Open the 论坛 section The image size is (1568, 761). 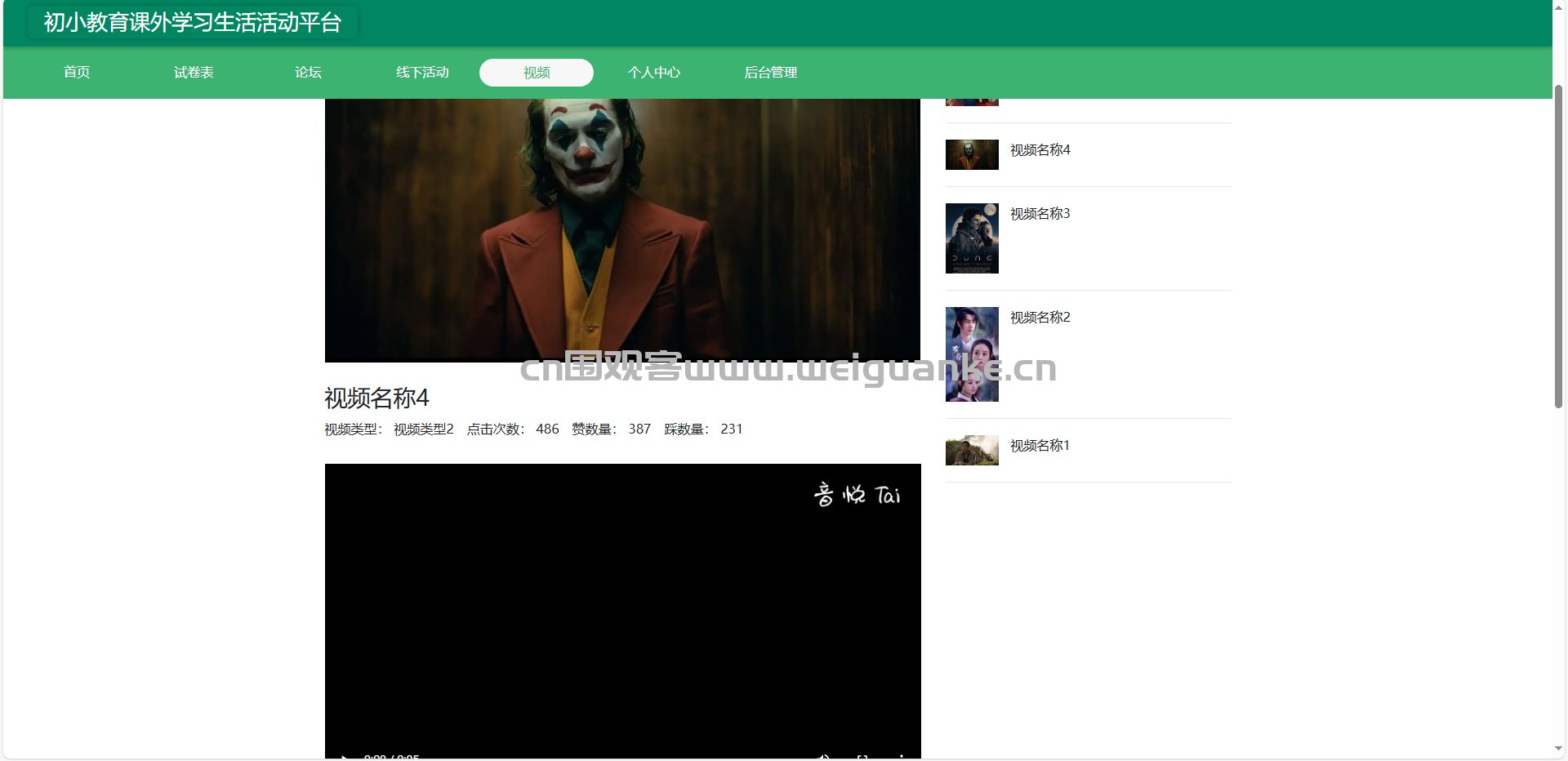pos(308,72)
